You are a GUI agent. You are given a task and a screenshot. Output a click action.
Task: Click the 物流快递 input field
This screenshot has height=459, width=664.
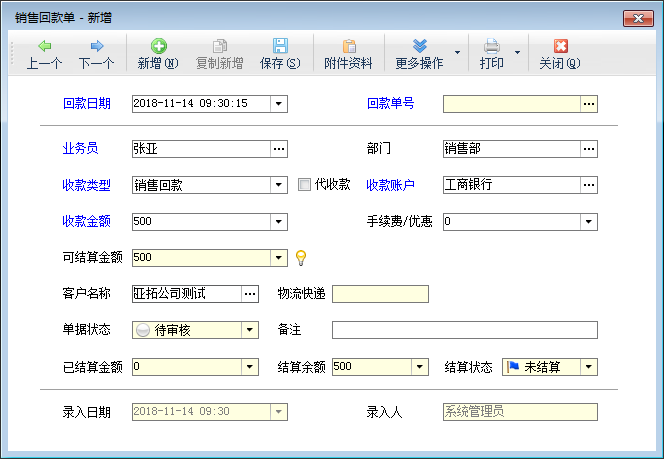coord(380,294)
